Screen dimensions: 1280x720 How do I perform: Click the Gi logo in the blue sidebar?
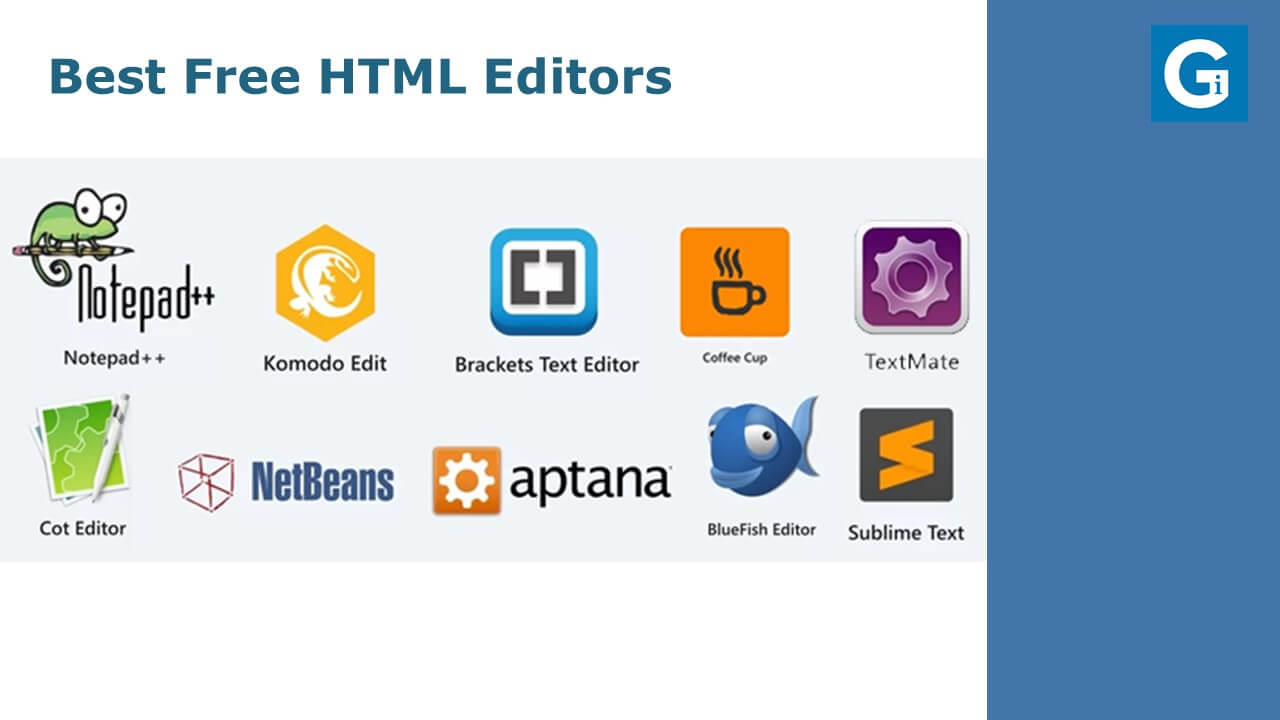[1199, 73]
